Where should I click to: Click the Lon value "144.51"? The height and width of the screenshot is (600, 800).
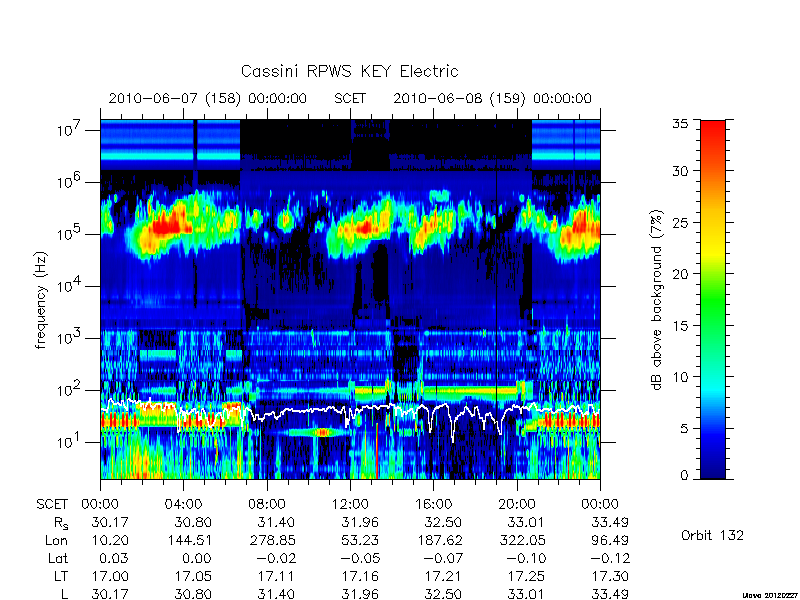(189, 540)
